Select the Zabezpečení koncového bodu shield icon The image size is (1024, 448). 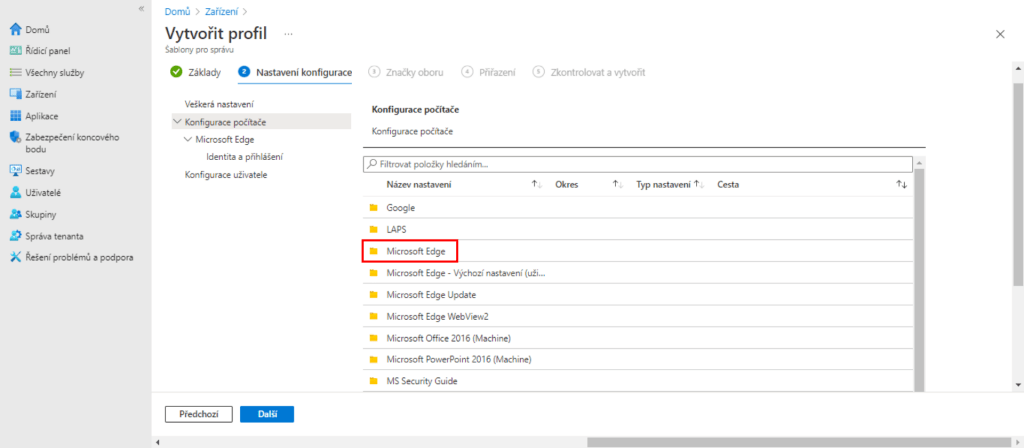[x=15, y=138]
